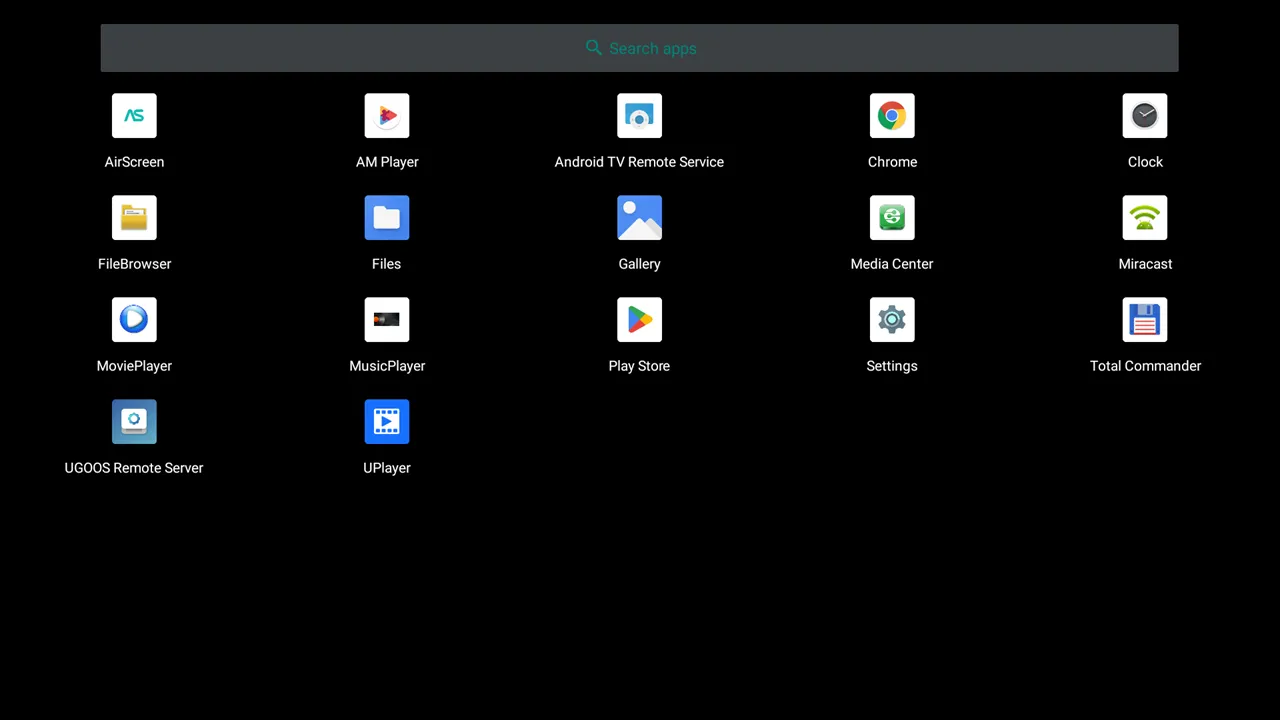
Task: Click the Search apps field
Action: (640, 48)
